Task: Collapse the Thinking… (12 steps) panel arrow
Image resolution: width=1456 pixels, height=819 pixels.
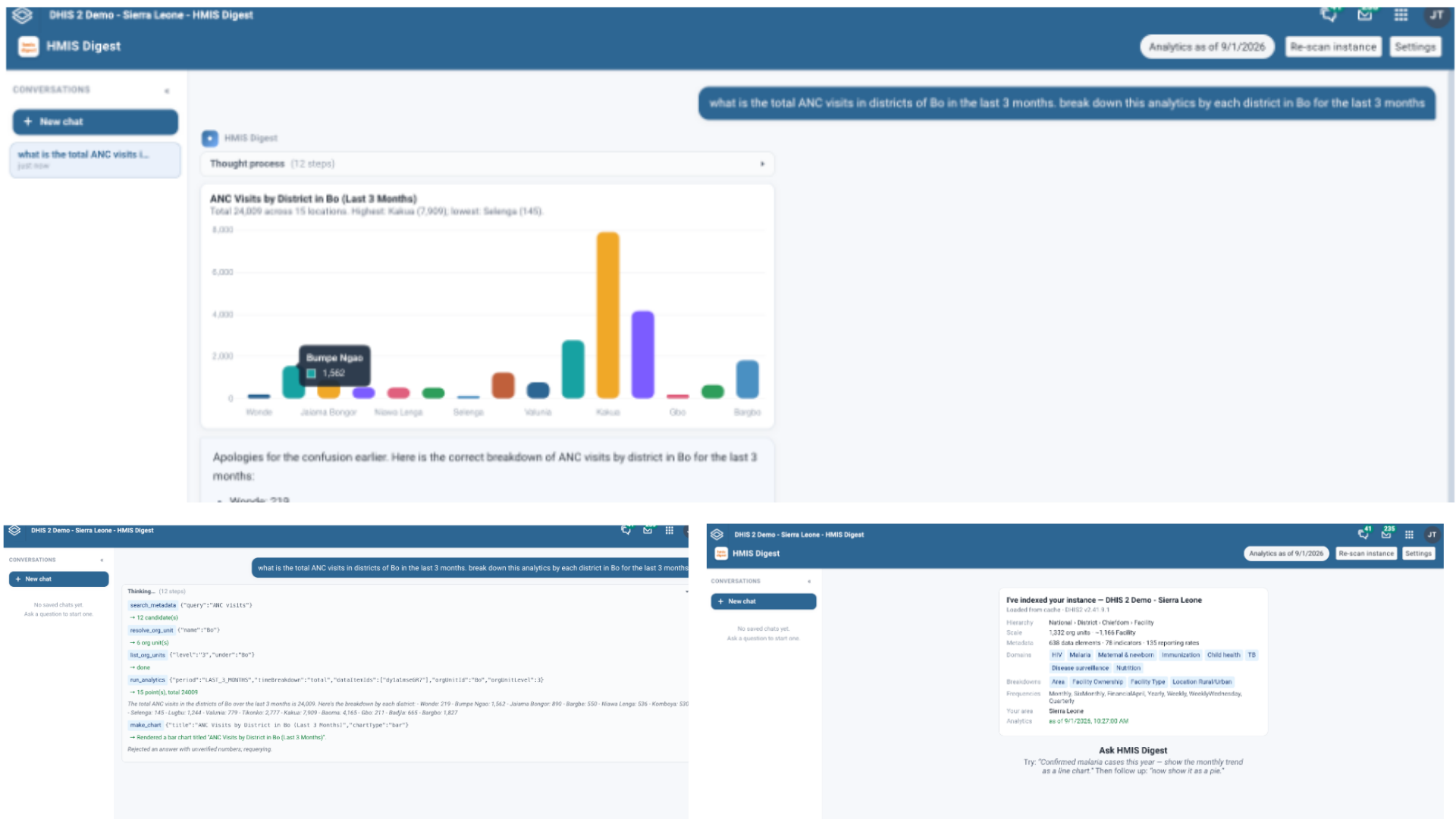Action: [x=686, y=591]
